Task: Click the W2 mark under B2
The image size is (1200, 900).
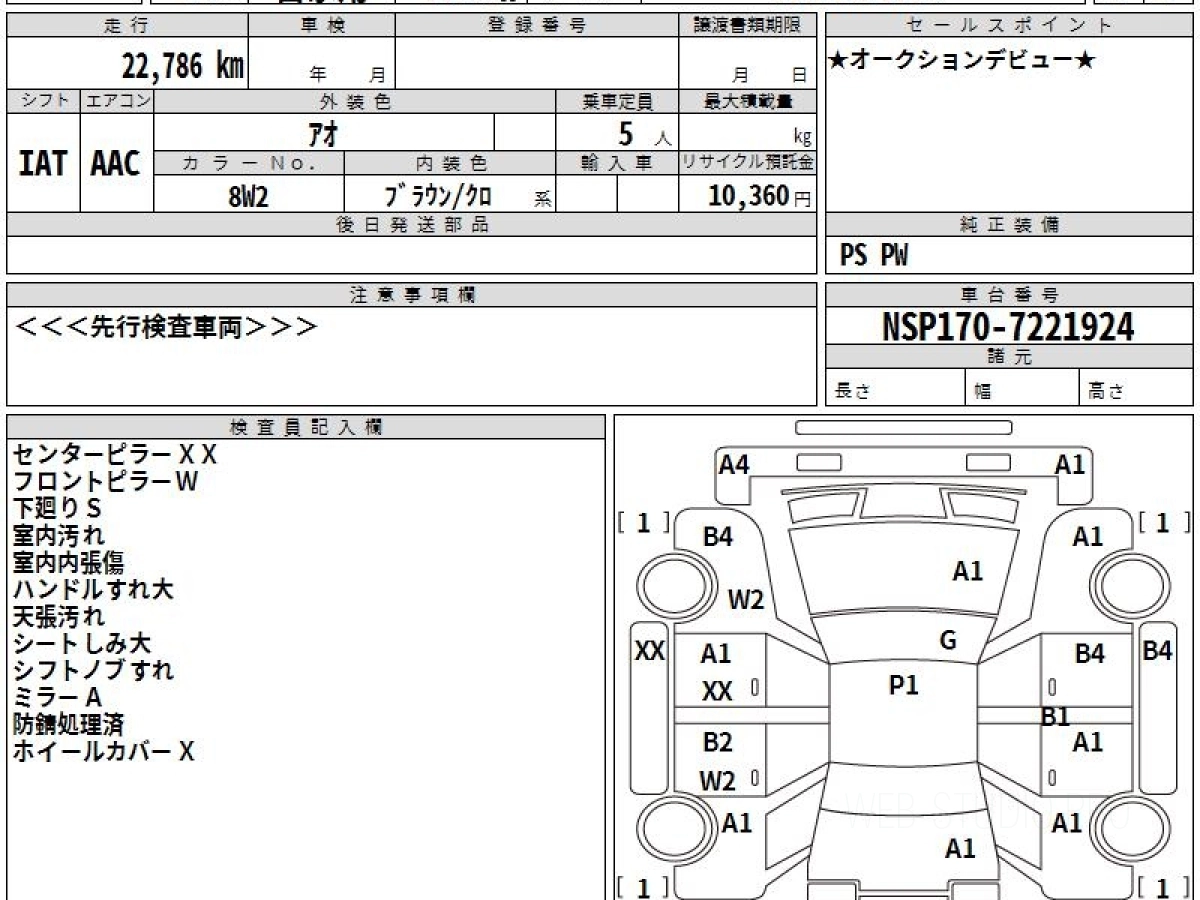Action: point(718,781)
